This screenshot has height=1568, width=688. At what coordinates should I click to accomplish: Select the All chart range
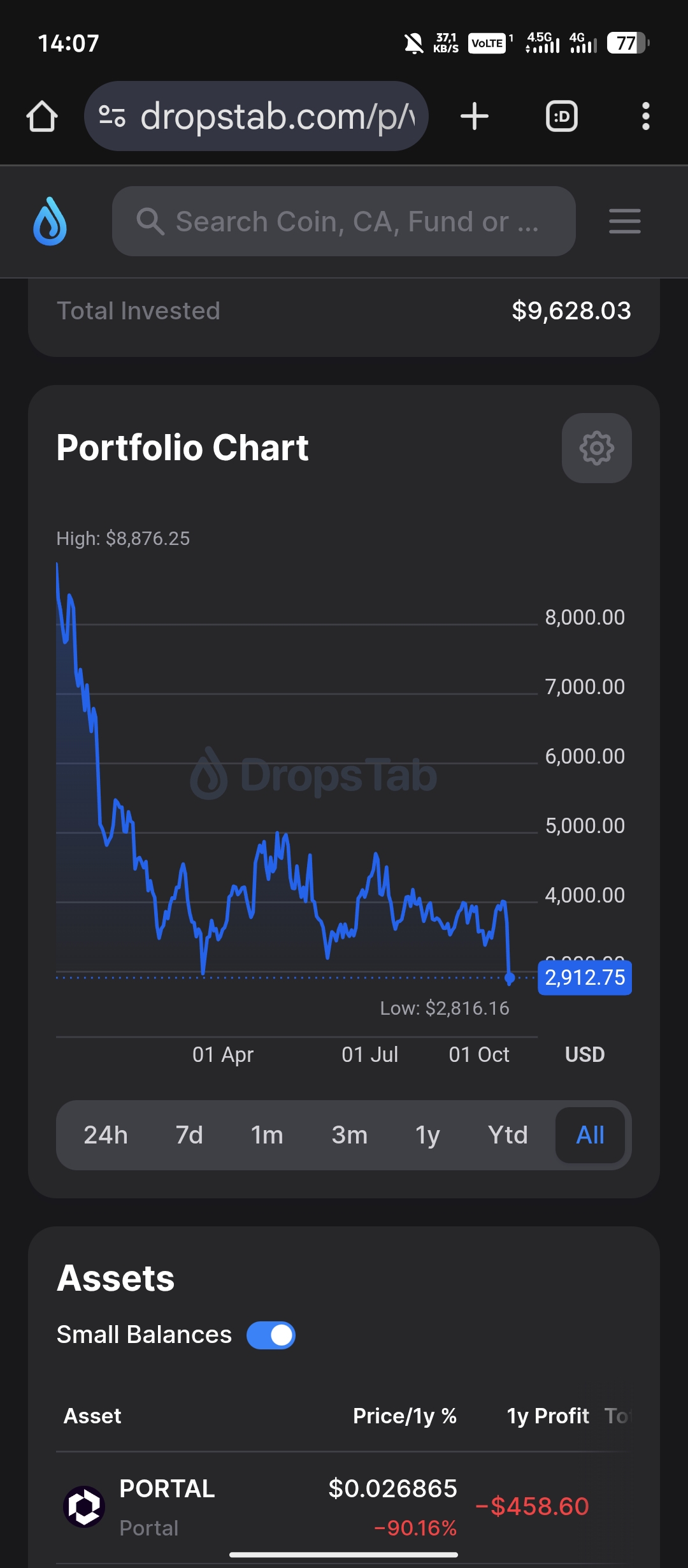click(590, 1135)
